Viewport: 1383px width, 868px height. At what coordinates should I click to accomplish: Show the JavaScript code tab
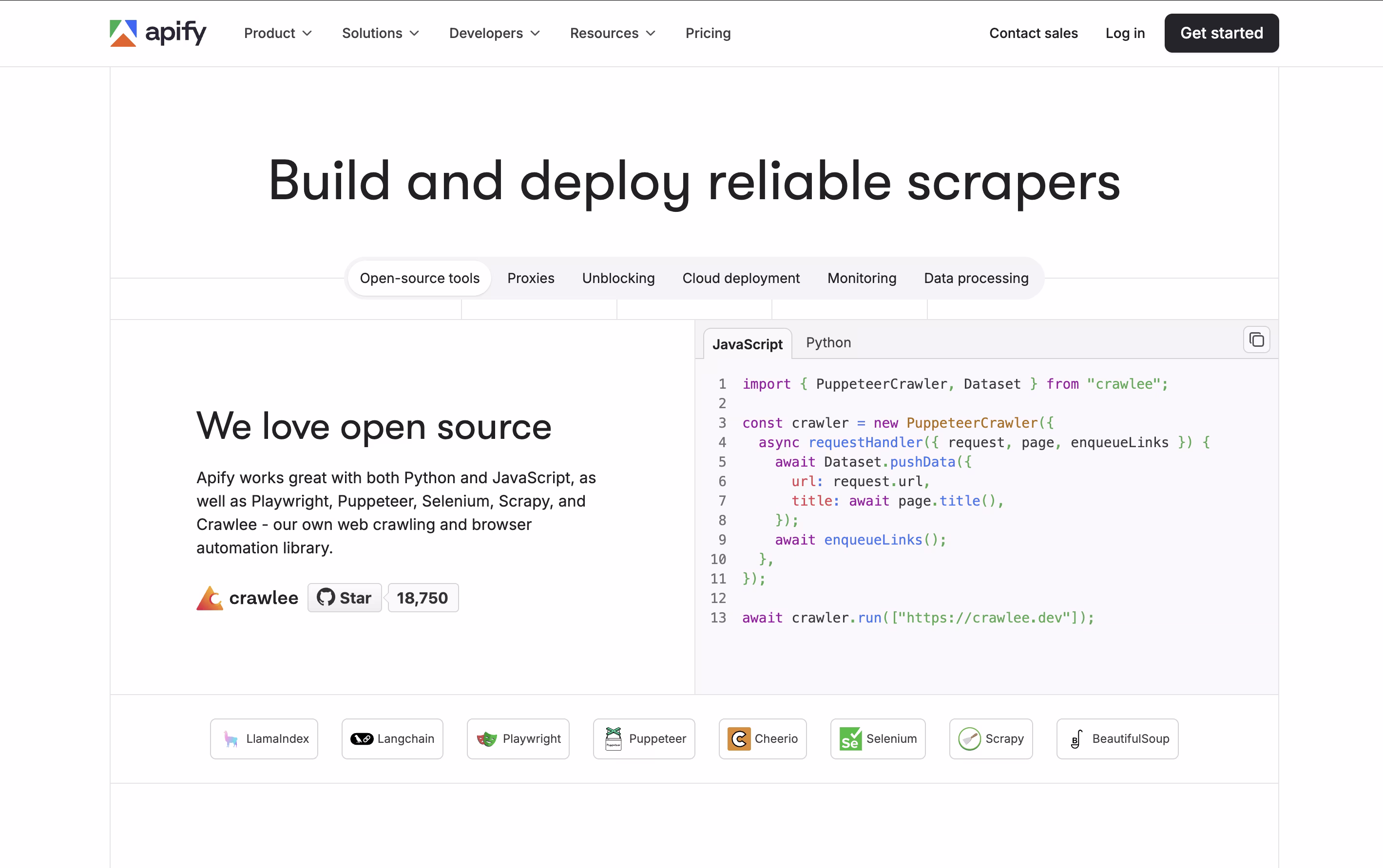point(747,344)
